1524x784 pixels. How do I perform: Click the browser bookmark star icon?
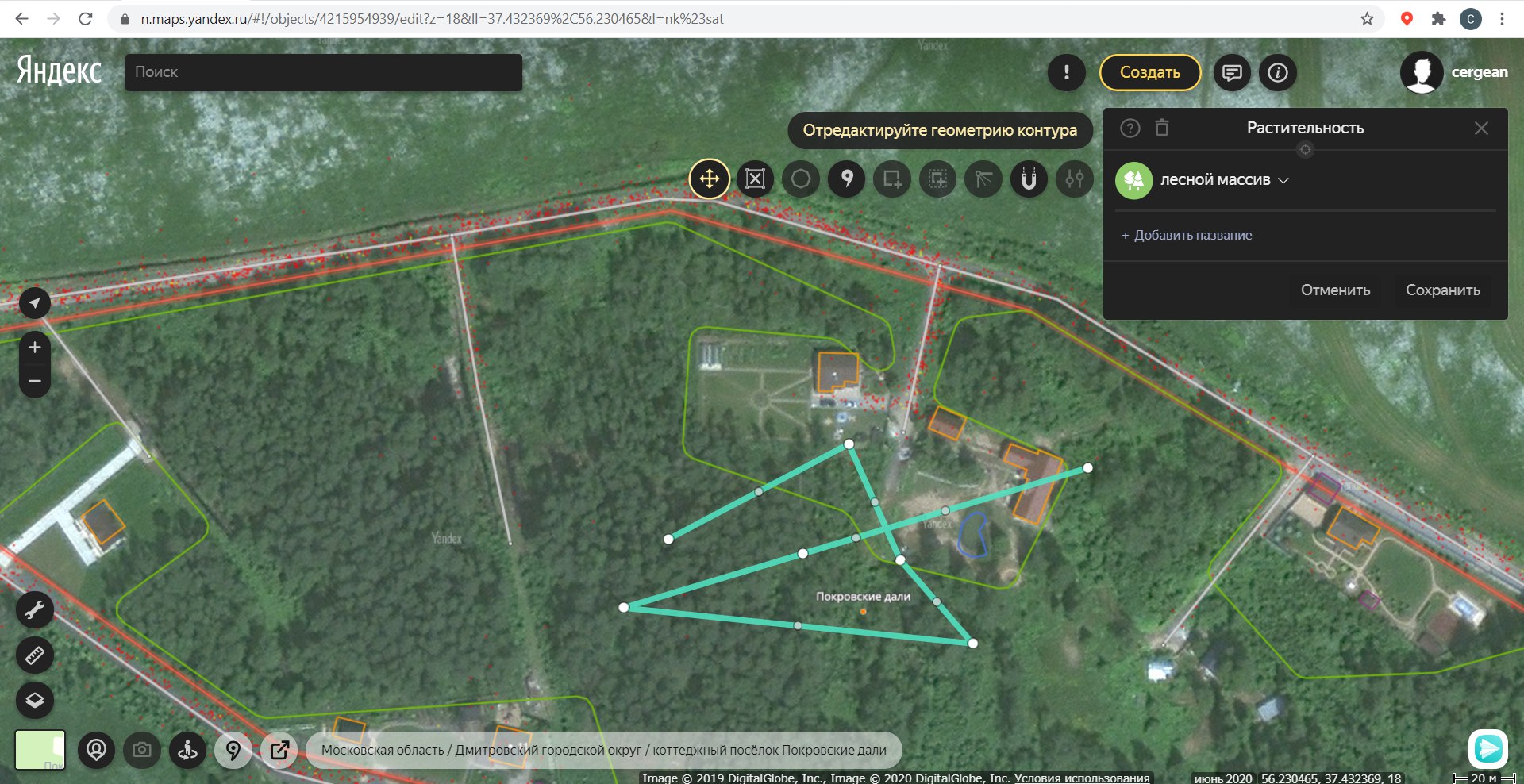click(x=1367, y=19)
